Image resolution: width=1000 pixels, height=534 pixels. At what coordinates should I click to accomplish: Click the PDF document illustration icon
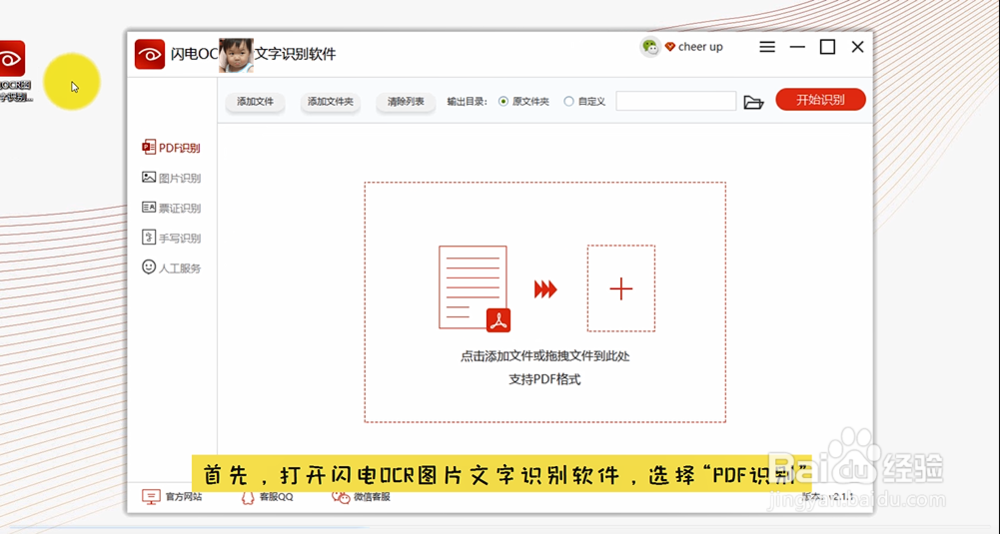click(x=474, y=288)
